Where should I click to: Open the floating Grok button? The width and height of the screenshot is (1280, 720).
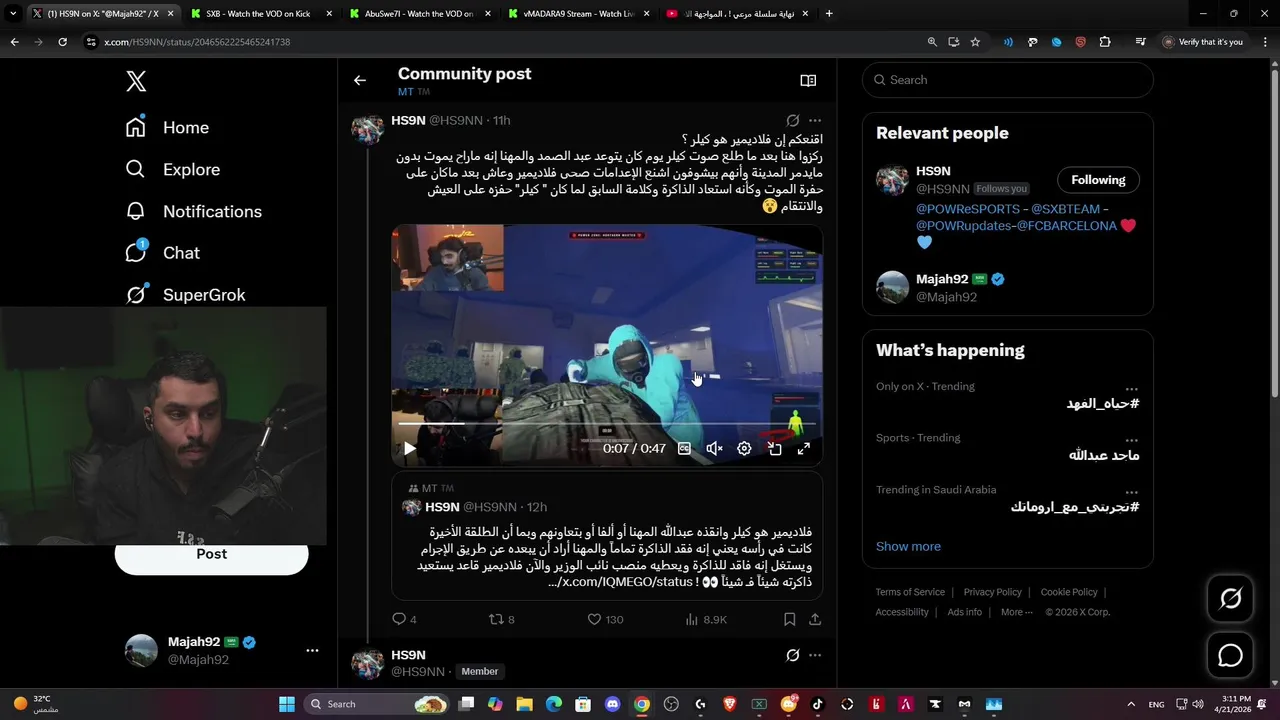[1230, 599]
